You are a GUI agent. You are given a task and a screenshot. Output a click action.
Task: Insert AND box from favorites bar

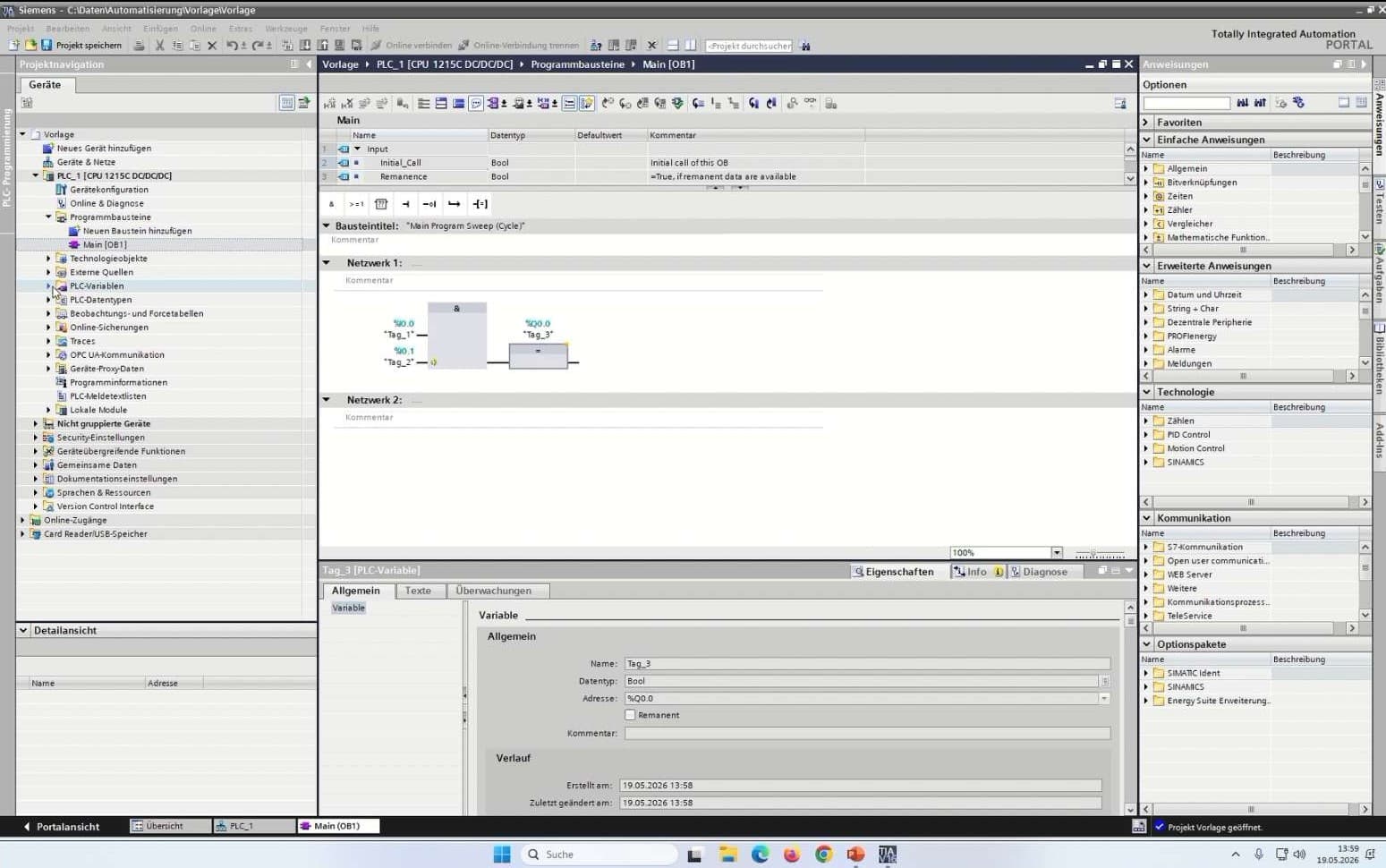point(331,204)
